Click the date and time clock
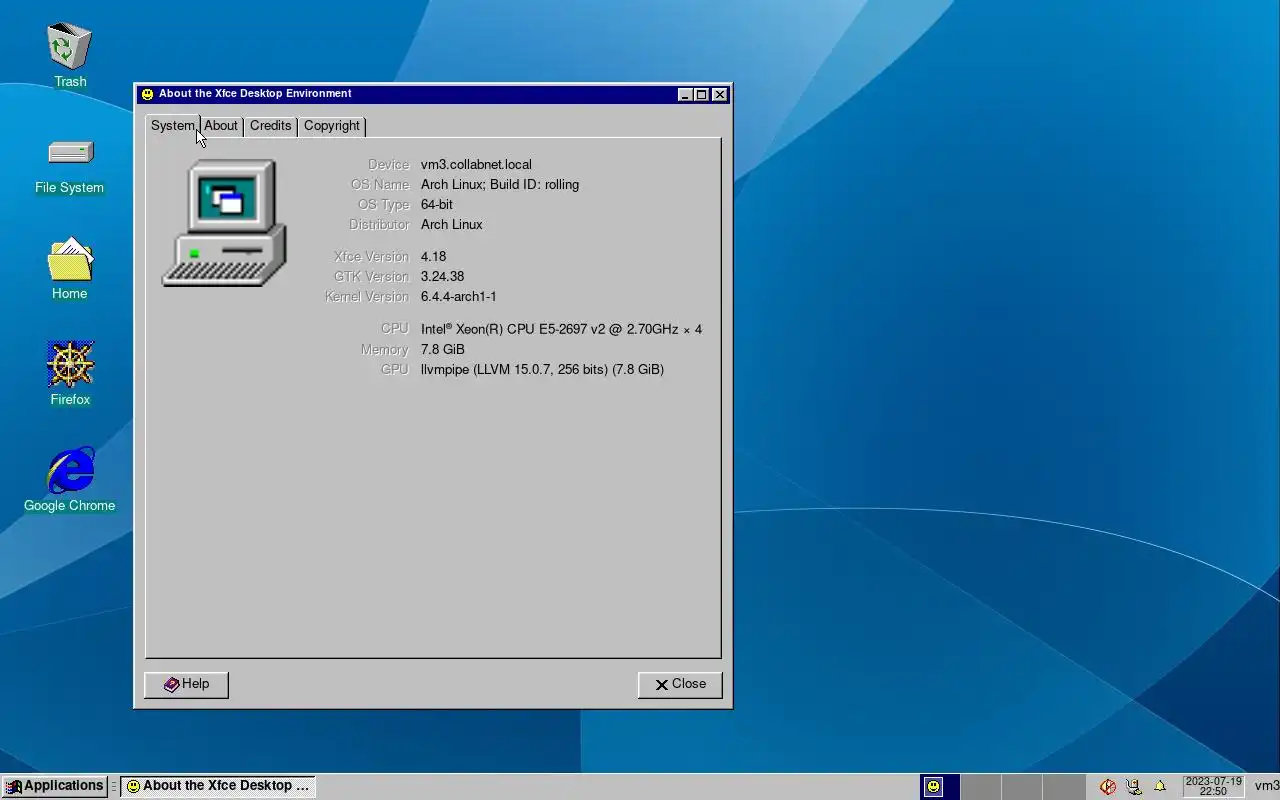 [1213, 786]
